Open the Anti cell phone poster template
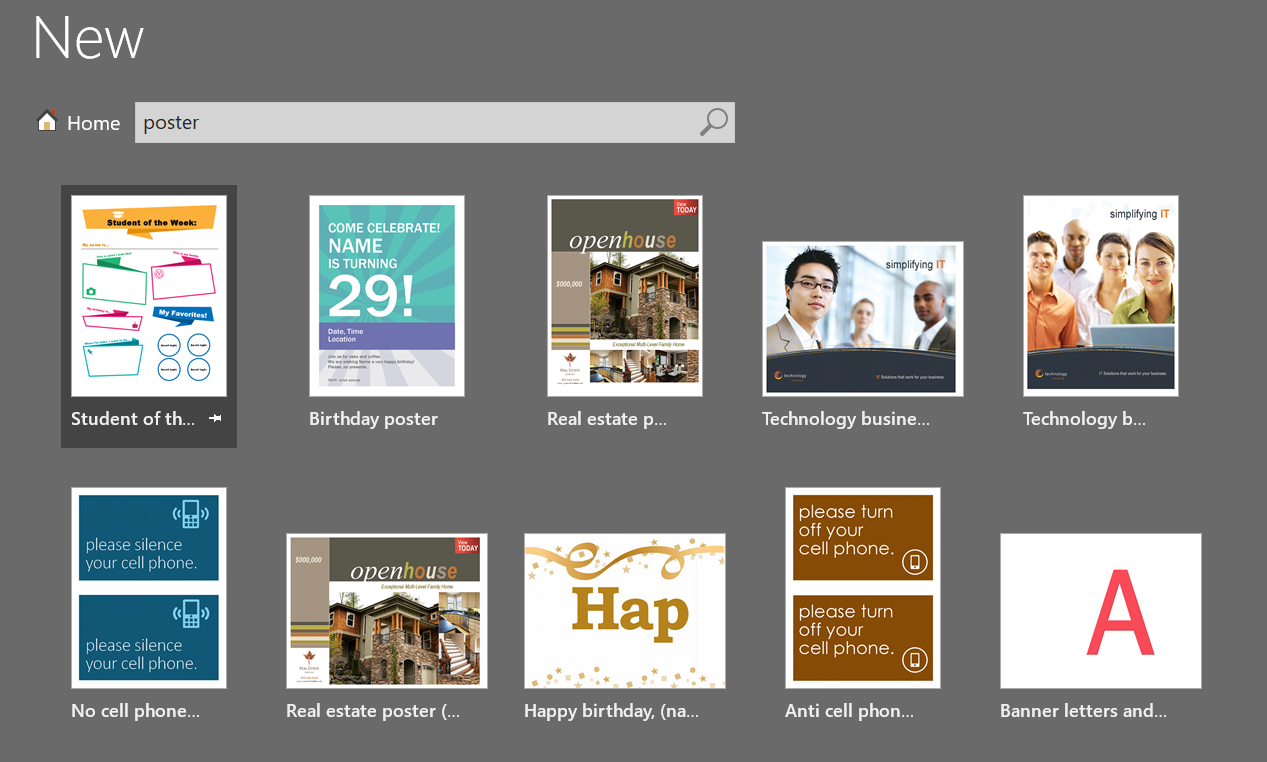 point(862,587)
